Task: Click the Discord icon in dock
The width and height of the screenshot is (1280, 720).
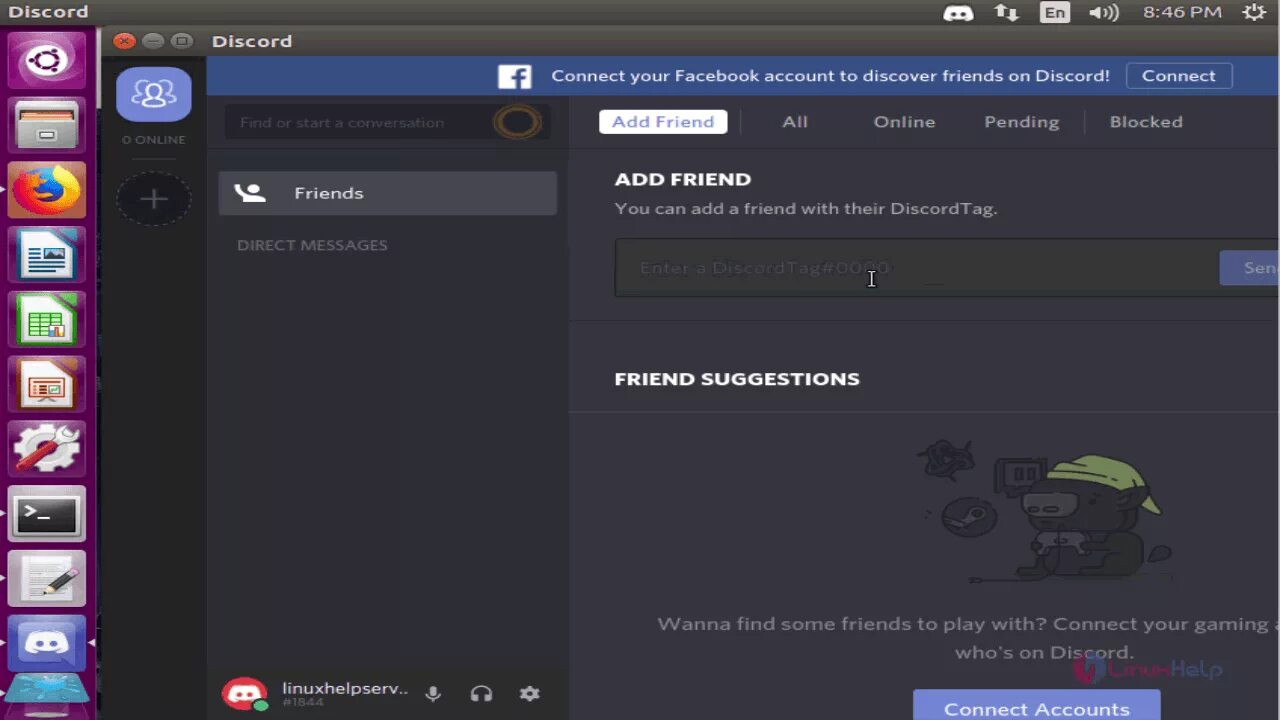Action: point(47,643)
